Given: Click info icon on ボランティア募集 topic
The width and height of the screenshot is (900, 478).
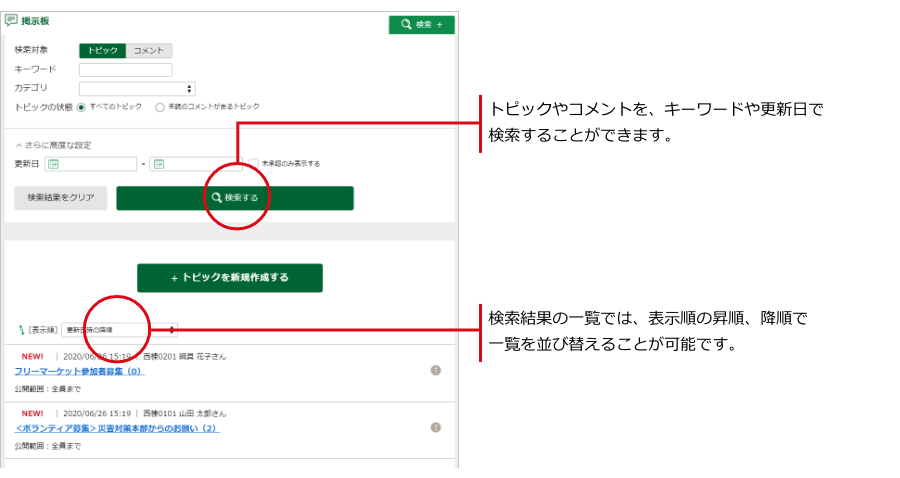Looking at the screenshot, I should tap(436, 427).
